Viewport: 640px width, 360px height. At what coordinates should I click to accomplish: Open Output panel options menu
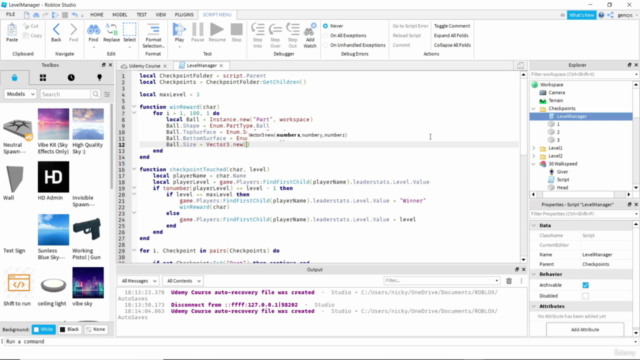click(521, 281)
